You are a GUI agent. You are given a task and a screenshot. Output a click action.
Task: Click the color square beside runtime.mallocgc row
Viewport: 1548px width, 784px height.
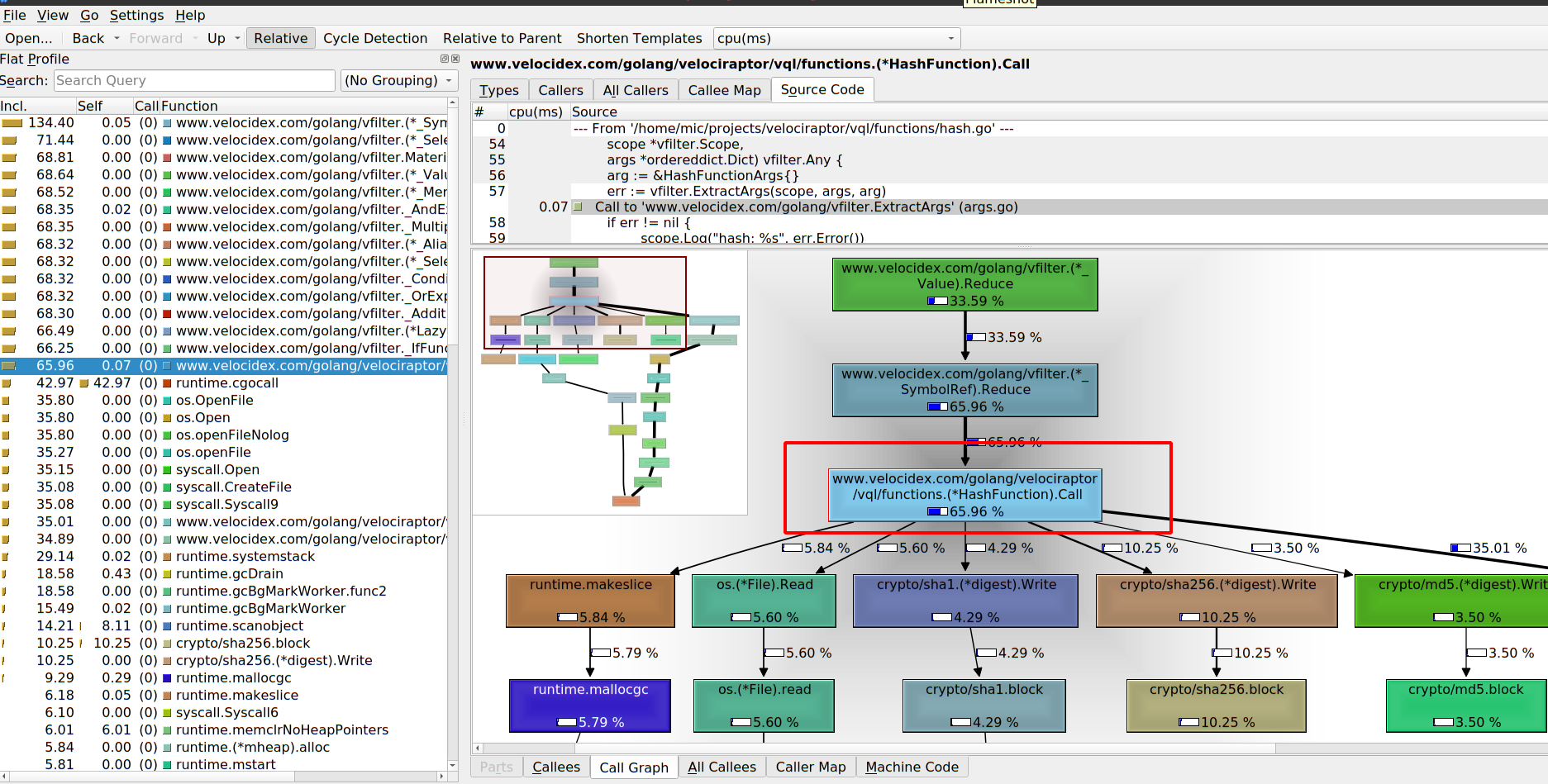tap(168, 678)
